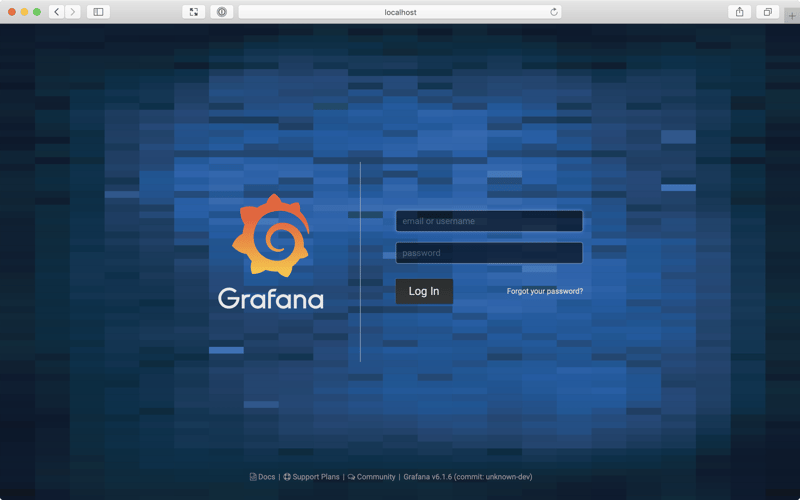
Task: Minimize the Safari window
Action: [x=24, y=12]
